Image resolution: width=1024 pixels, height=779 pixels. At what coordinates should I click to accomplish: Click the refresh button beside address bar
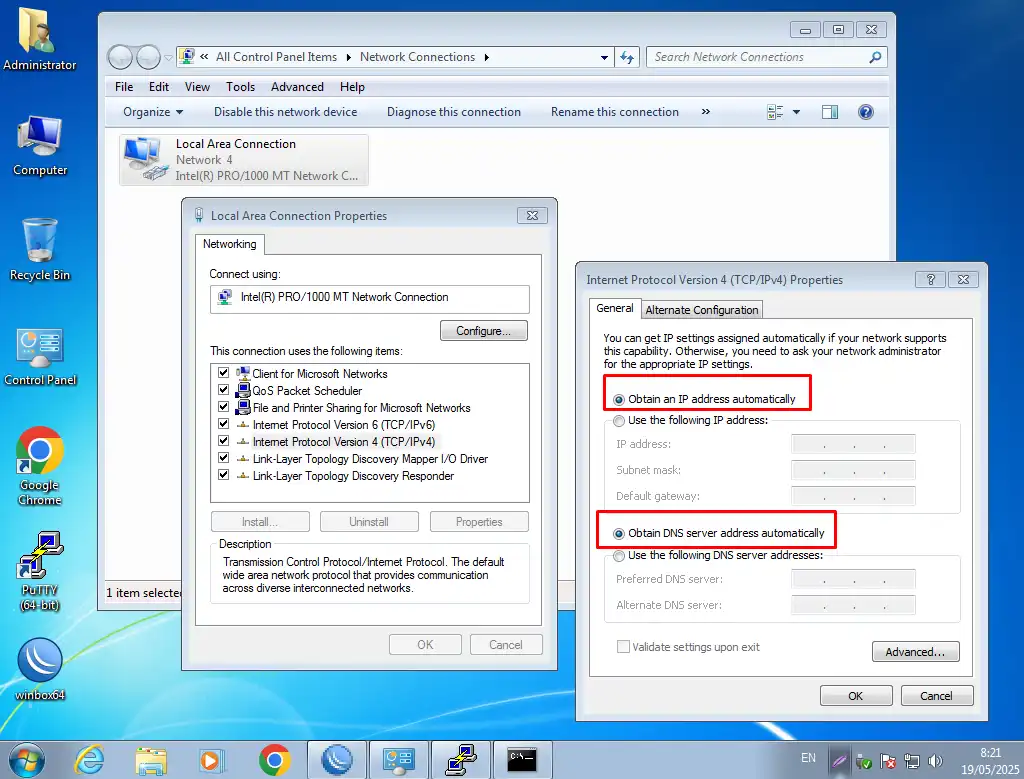[x=627, y=57]
